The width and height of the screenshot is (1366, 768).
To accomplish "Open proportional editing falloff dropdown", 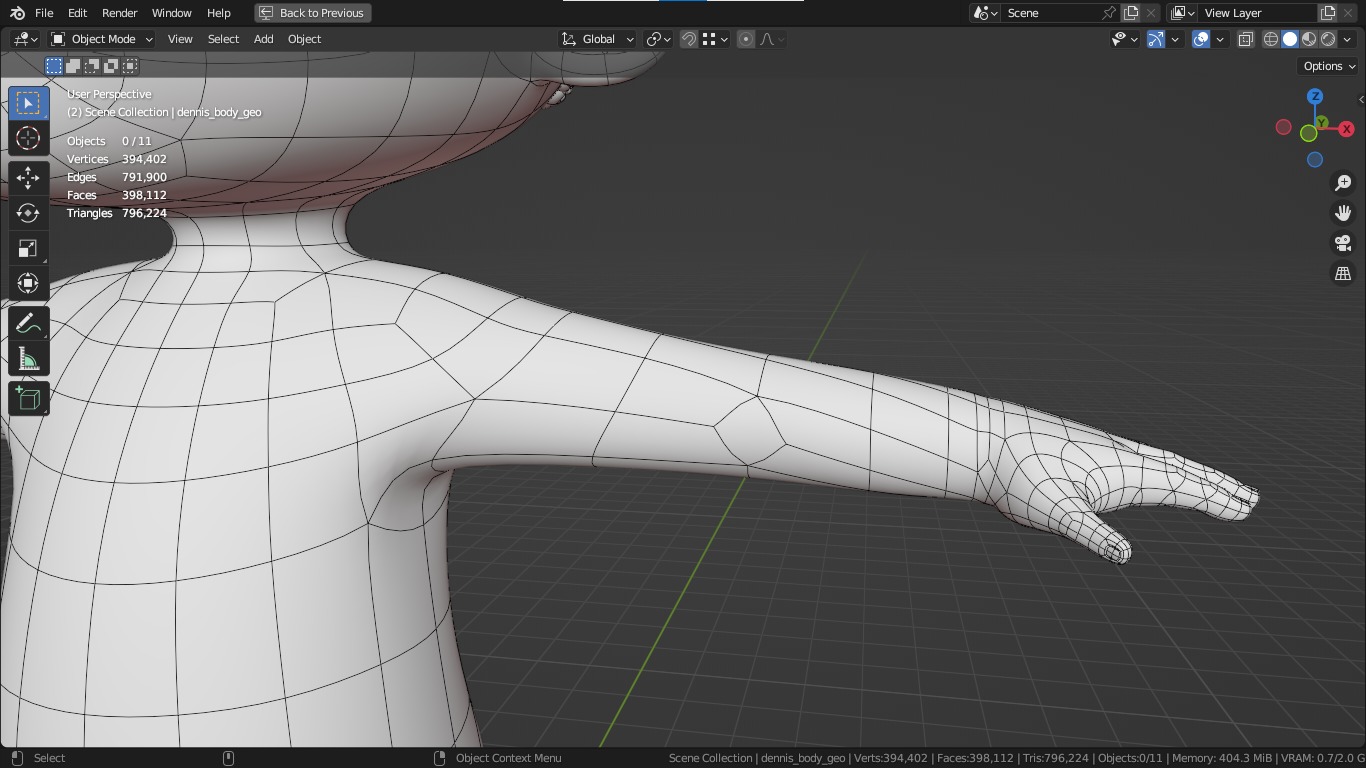I will click(772, 39).
